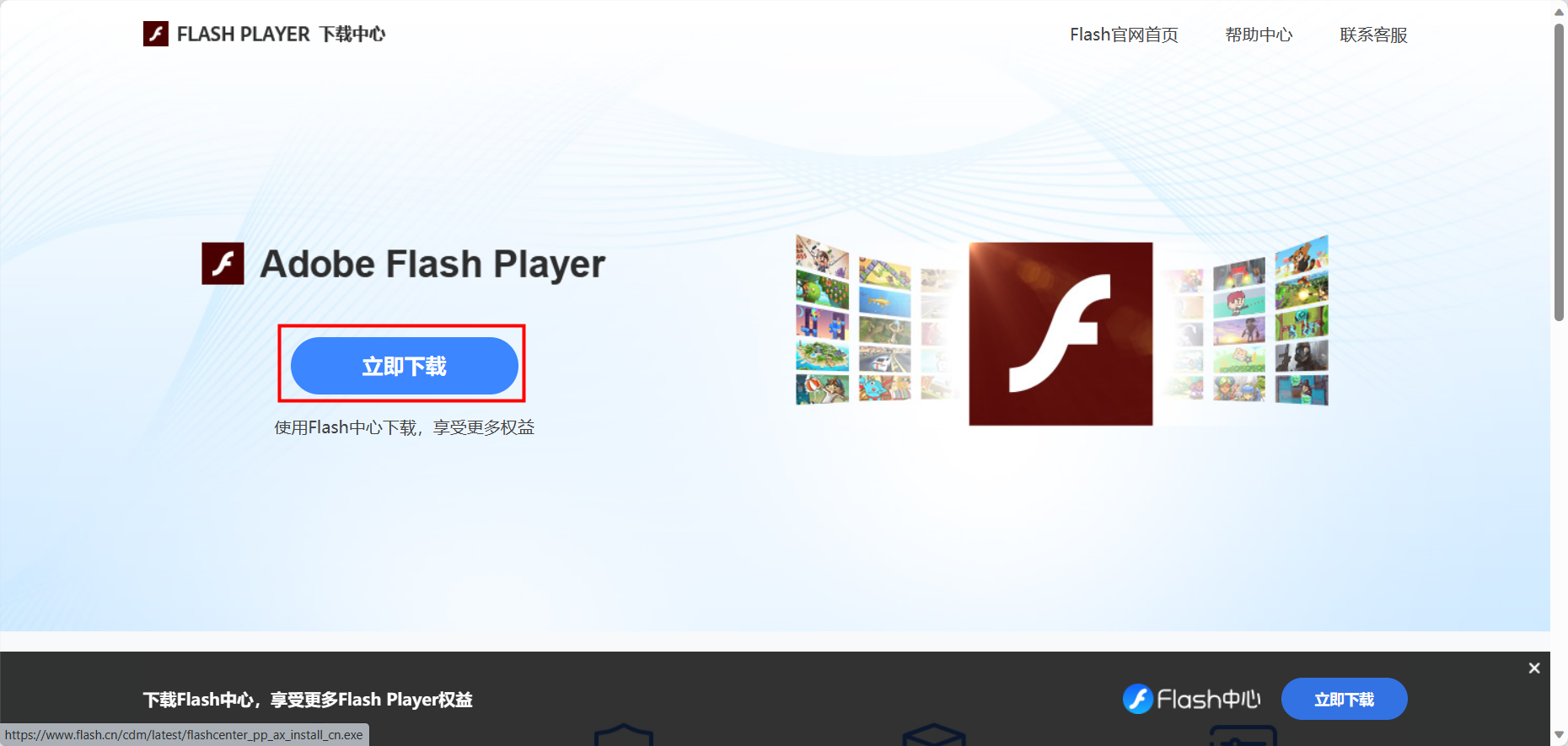Open 帮助中心 from the top navigation
Screen dimensions: 1568x746
click(x=1259, y=35)
